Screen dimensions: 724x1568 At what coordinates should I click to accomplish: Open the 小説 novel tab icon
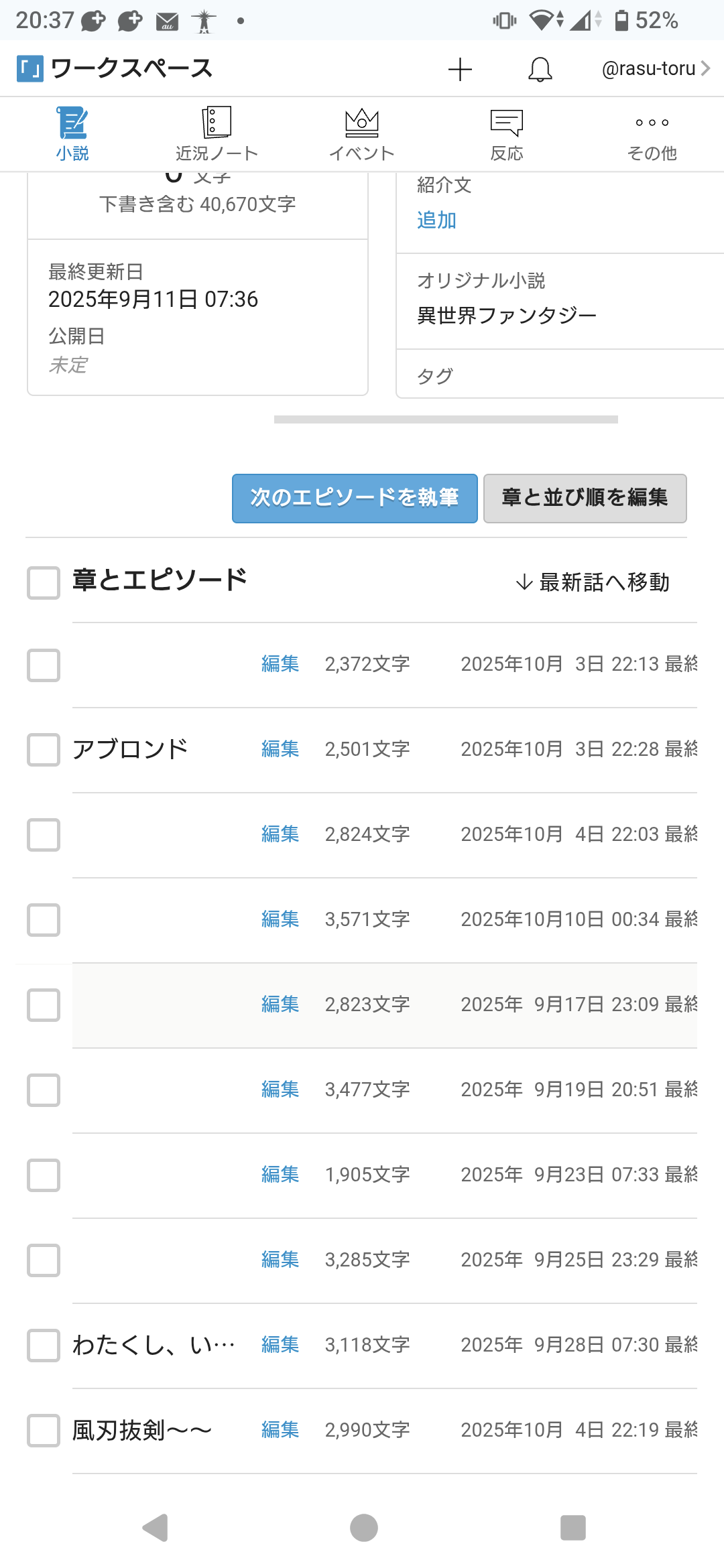click(x=72, y=123)
